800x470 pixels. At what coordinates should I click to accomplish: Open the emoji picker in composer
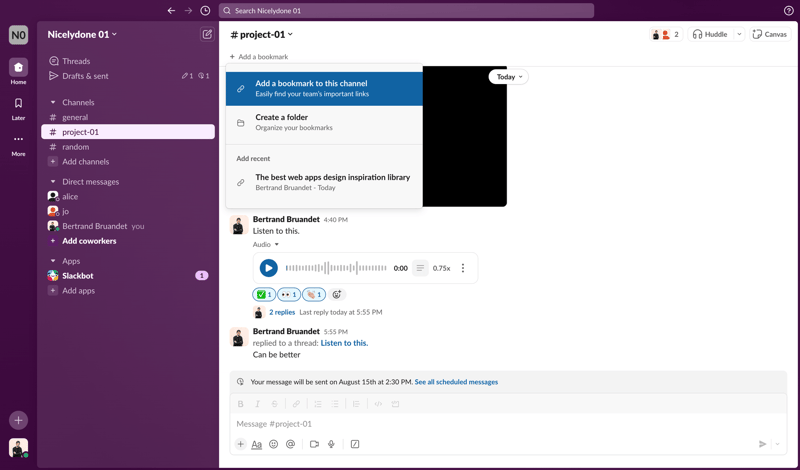pos(273,444)
